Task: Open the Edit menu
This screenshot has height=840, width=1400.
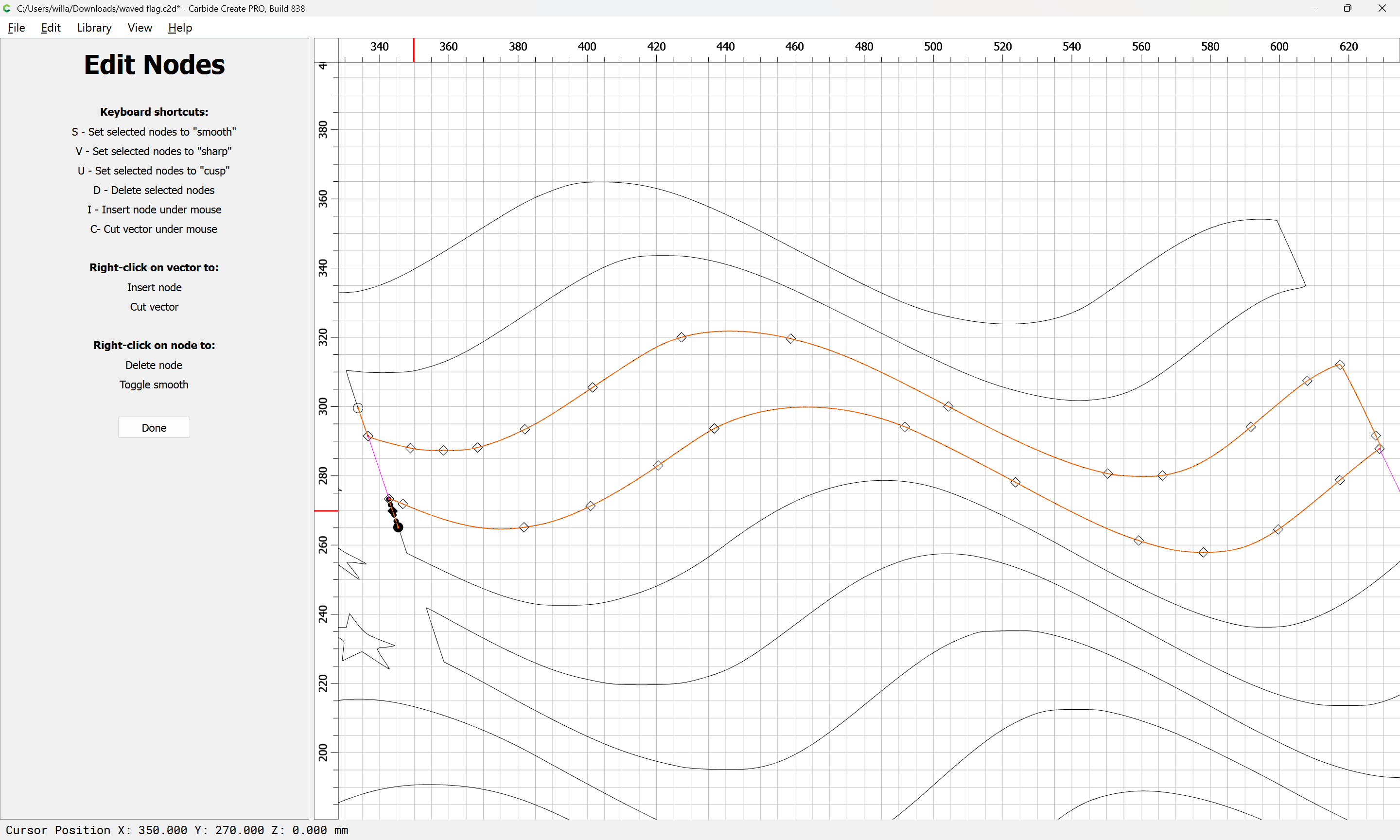Action: coord(51,28)
